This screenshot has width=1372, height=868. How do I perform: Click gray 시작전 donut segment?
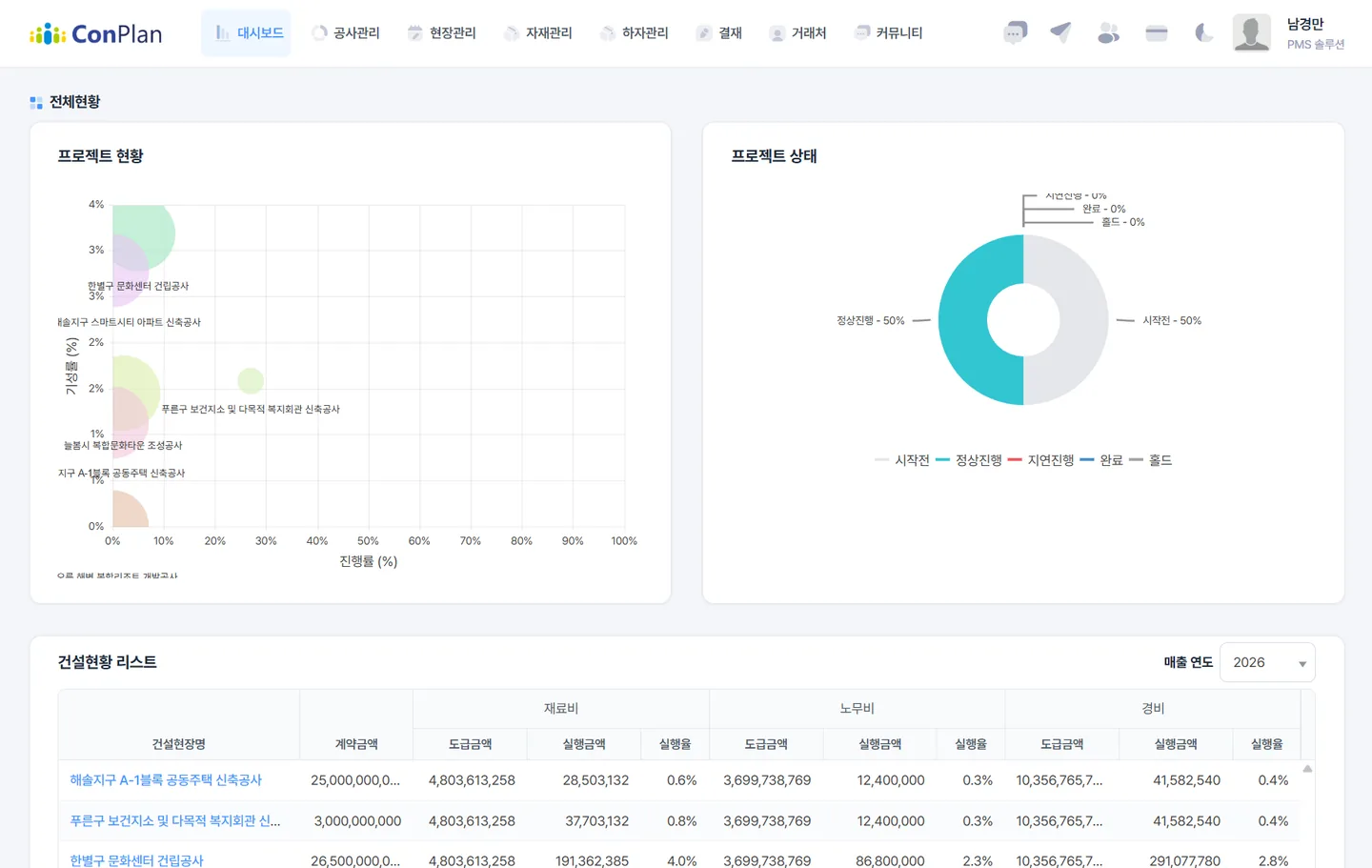click(1084, 320)
